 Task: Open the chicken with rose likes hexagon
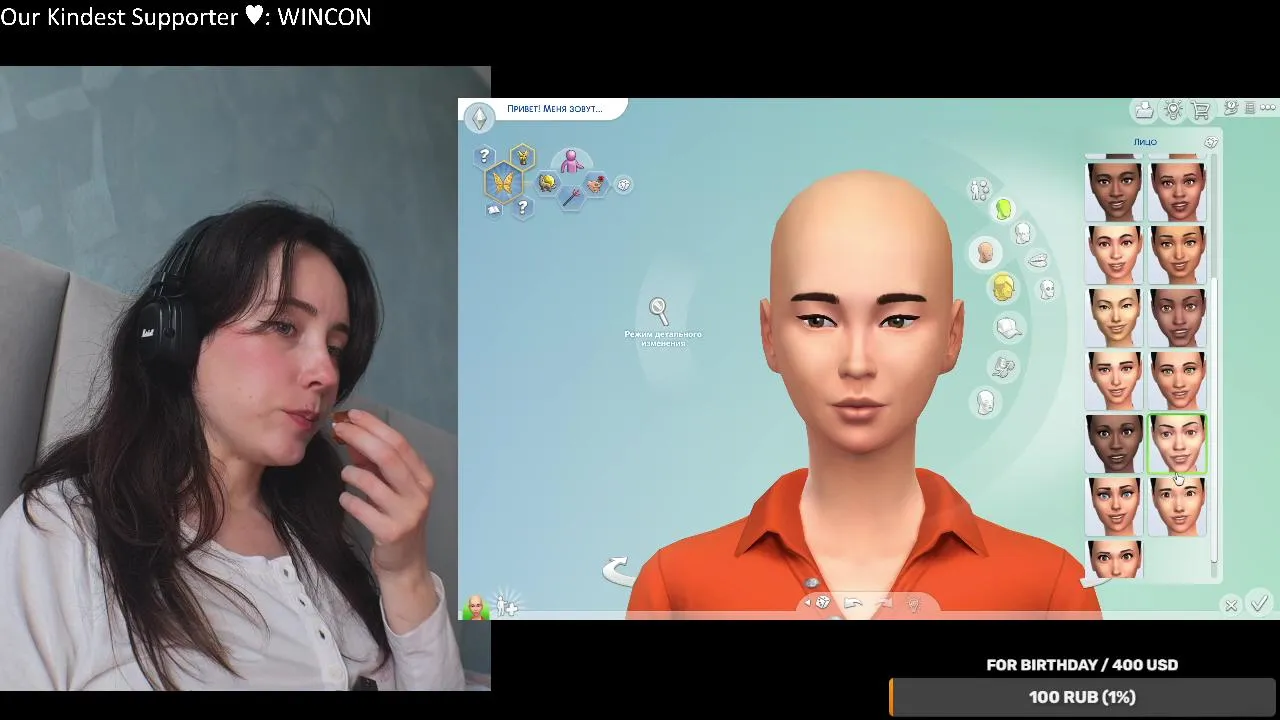click(596, 184)
